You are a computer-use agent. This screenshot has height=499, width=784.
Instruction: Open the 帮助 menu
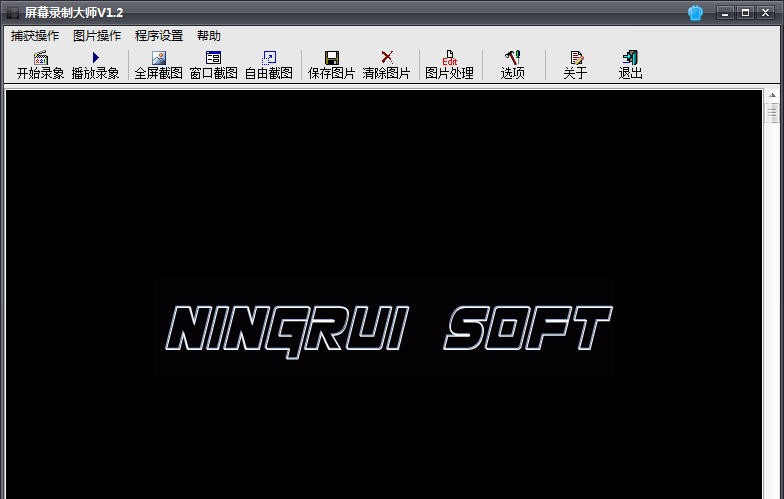point(209,36)
